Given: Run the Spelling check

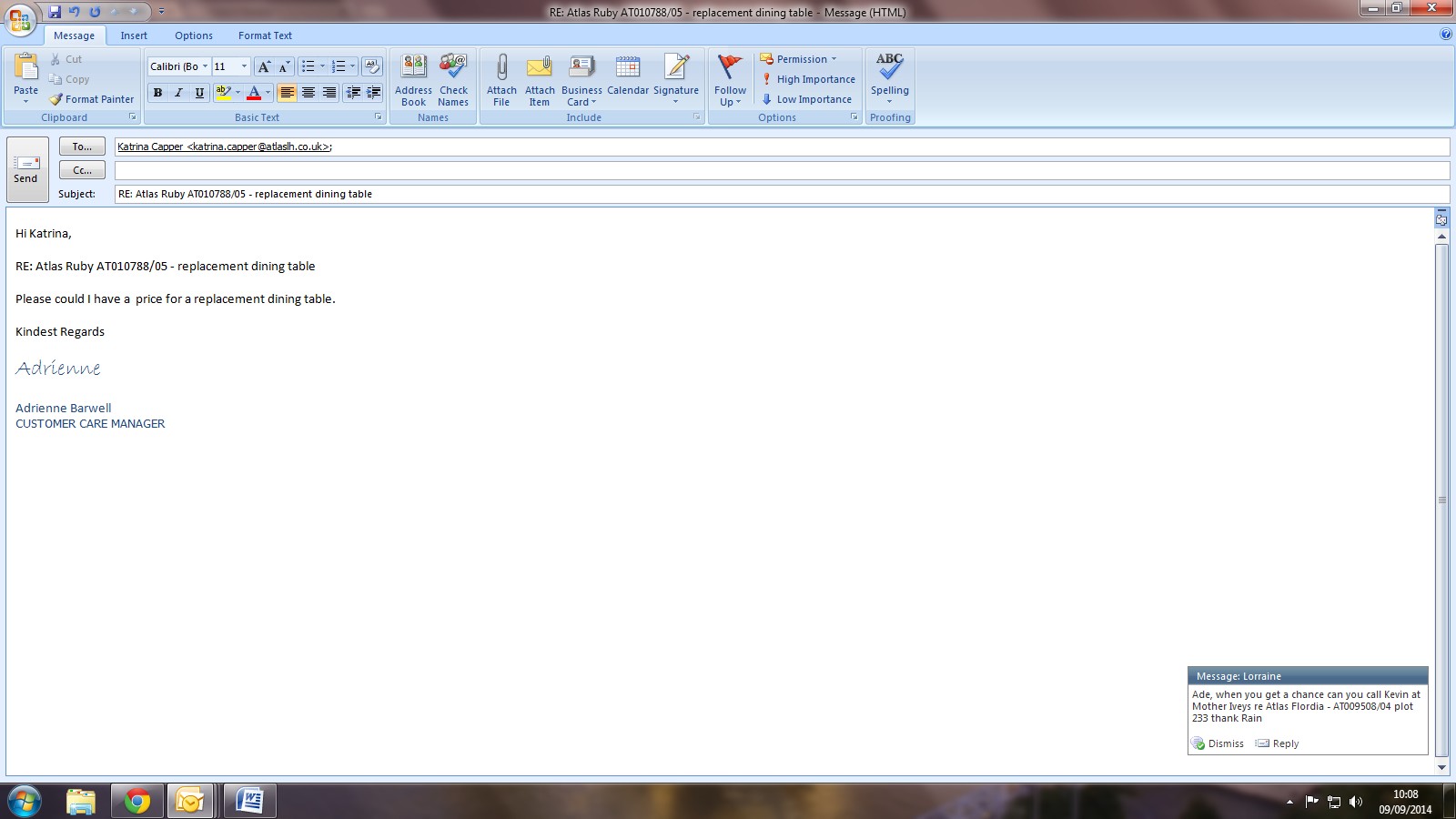Looking at the screenshot, I should [889, 68].
